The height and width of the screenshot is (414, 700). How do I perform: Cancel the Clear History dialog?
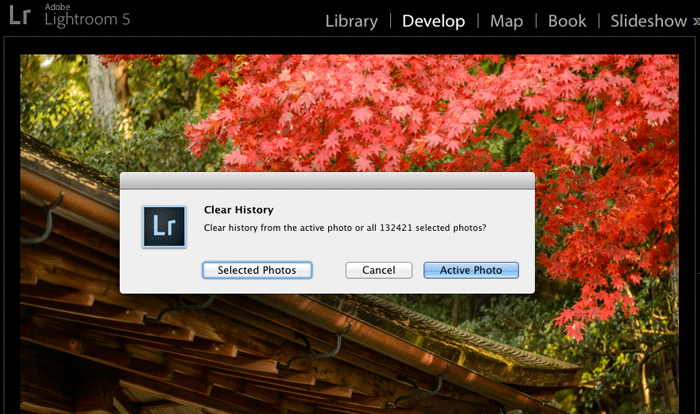coord(379,270)
